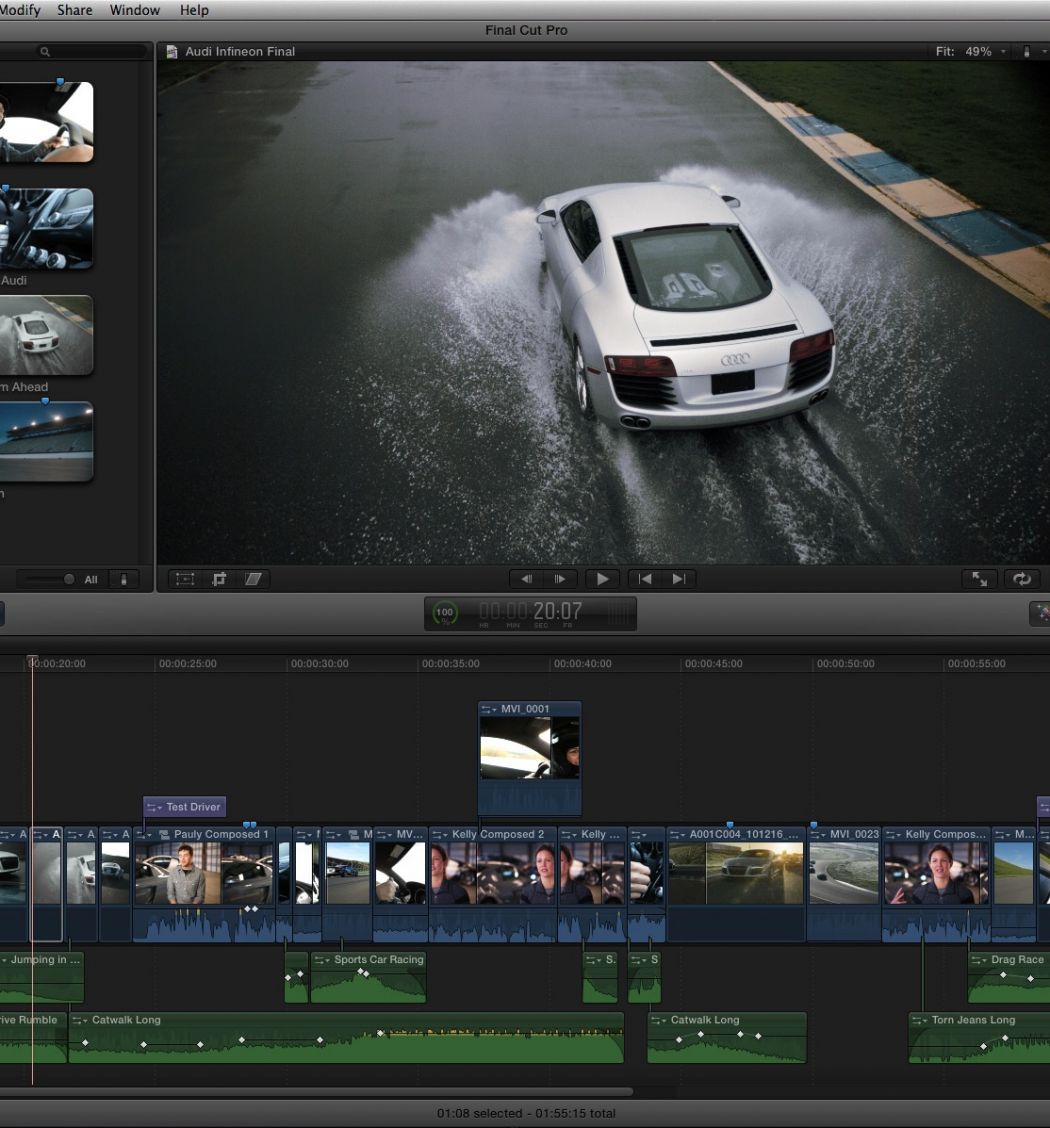Open the Test Driver title clip menu
Viewport: 1050px width, 1128px height.
(x=153, y=807)
